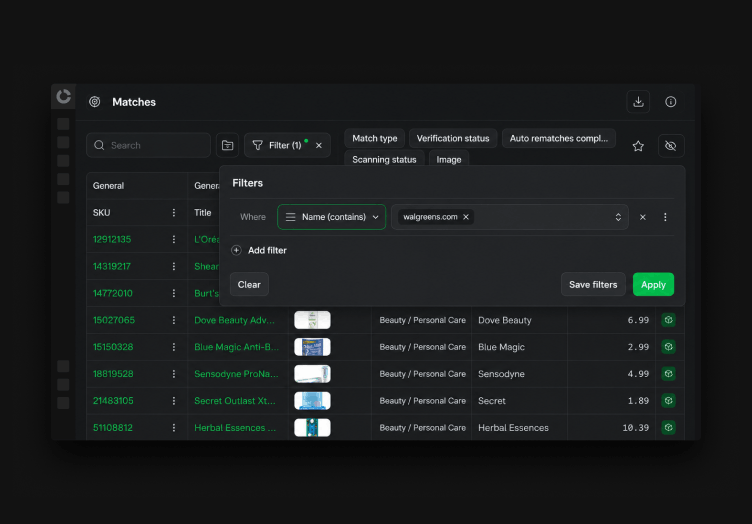View Dove Beauty product thumbnail
The image size is (752, 524).
[x=312, y=320]
